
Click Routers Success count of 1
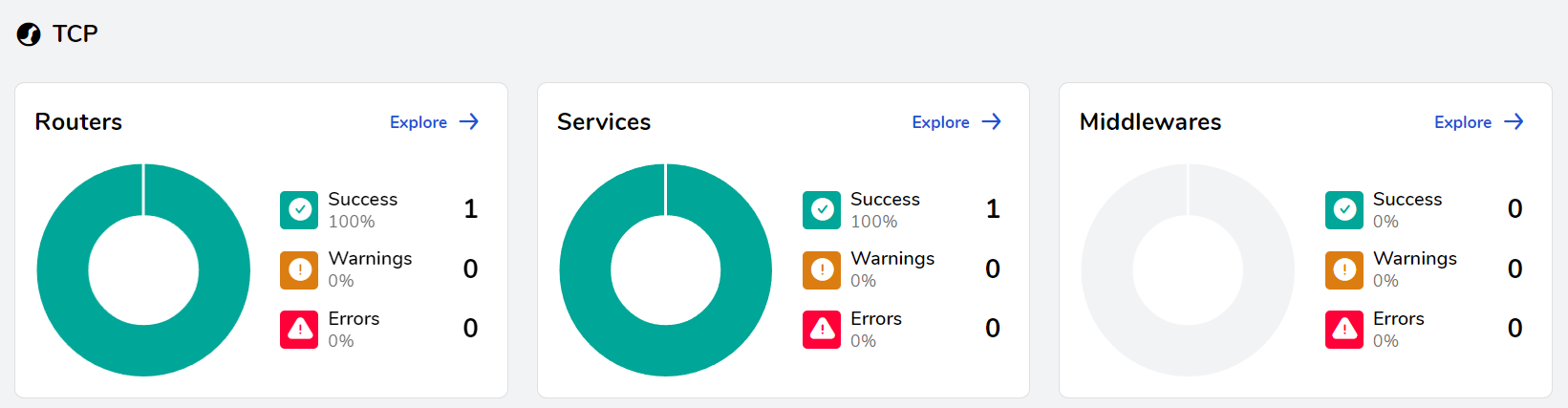tap(470, 209)
